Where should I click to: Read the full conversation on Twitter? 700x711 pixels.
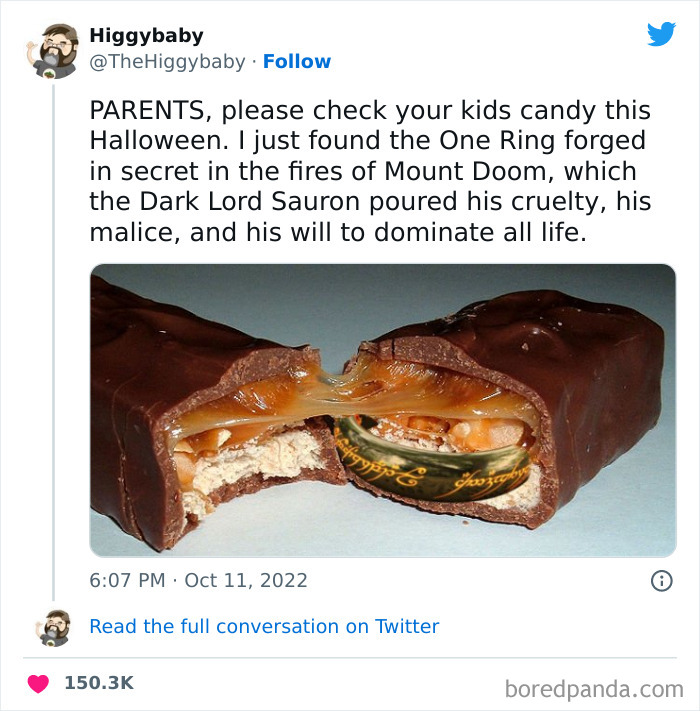point(264,627)
